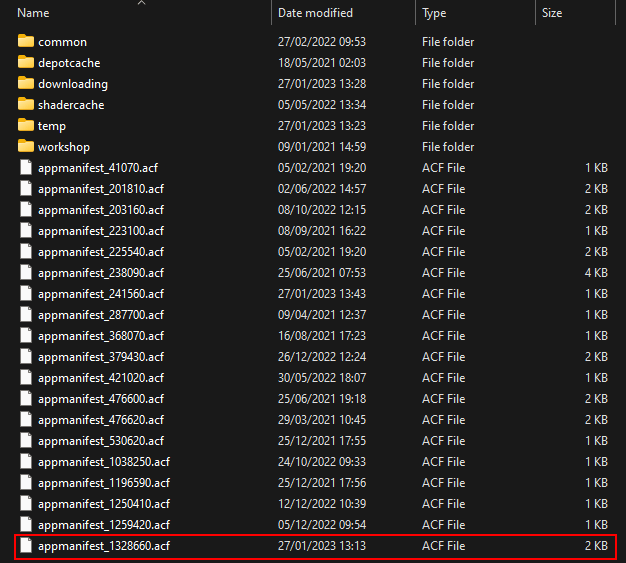Click file icon of appmanifest_421020.acf

[x=26, y=377]
